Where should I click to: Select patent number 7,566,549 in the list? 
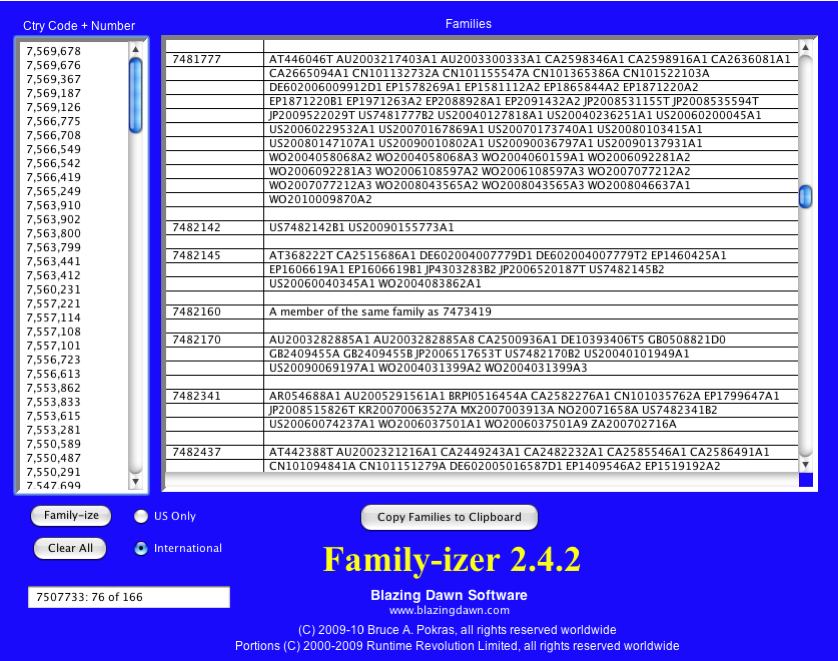pos(53,149)
